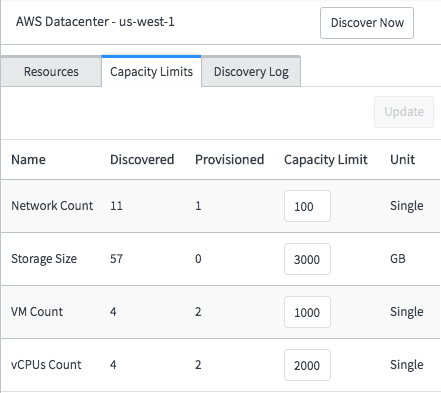
Task: Click provisioned value 0 for Storage Size
Action: click(198, 259)
